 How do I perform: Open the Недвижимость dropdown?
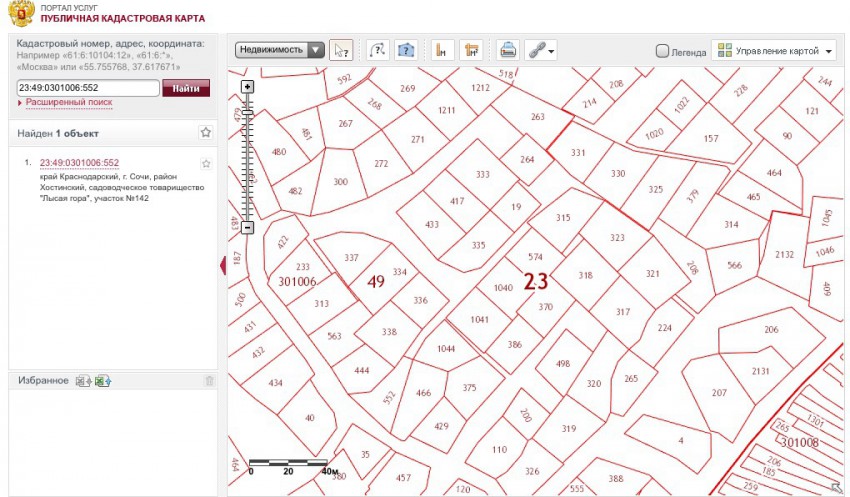click(x=280, y=49)
